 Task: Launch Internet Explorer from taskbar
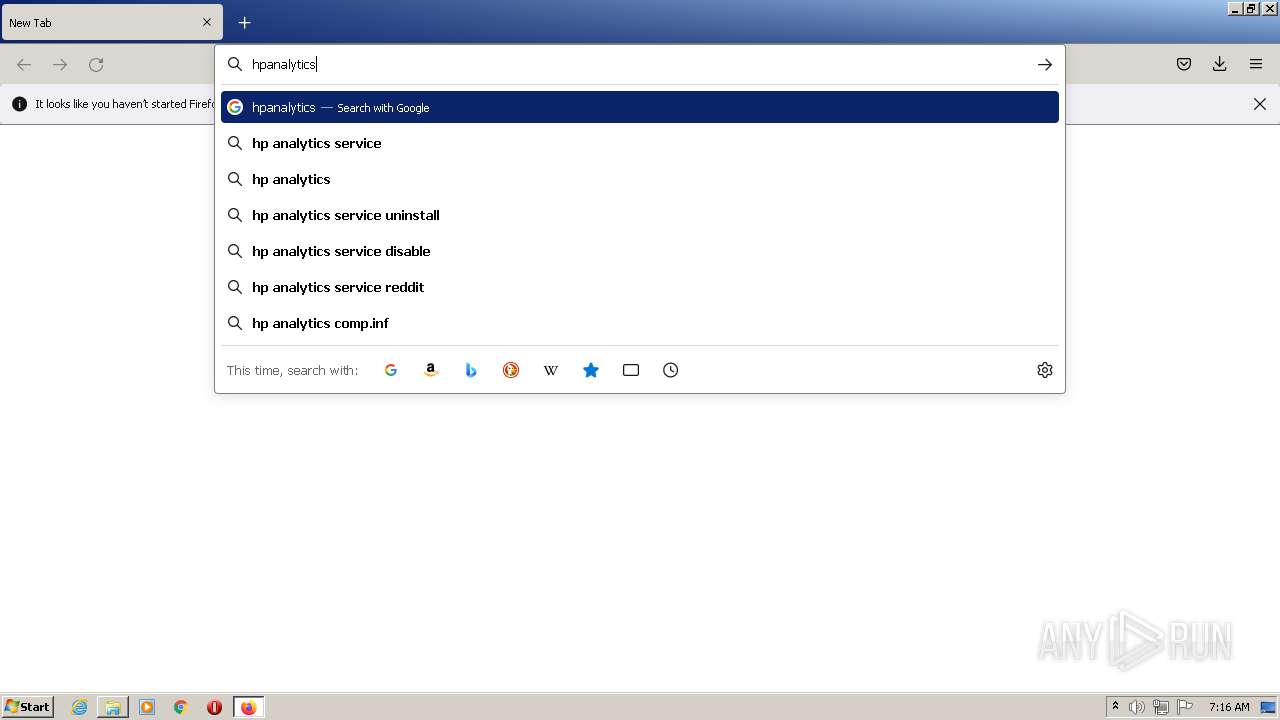80,707
